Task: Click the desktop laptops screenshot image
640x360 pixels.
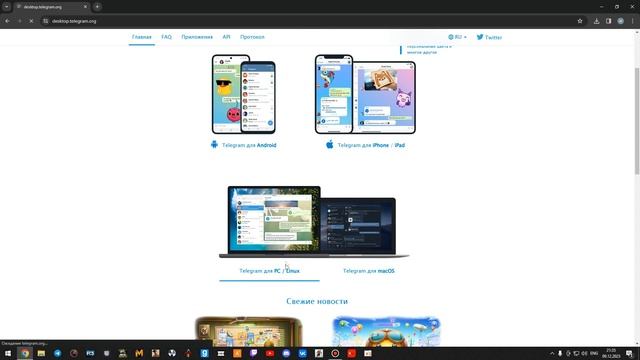Action: click(x=314, y=222)
